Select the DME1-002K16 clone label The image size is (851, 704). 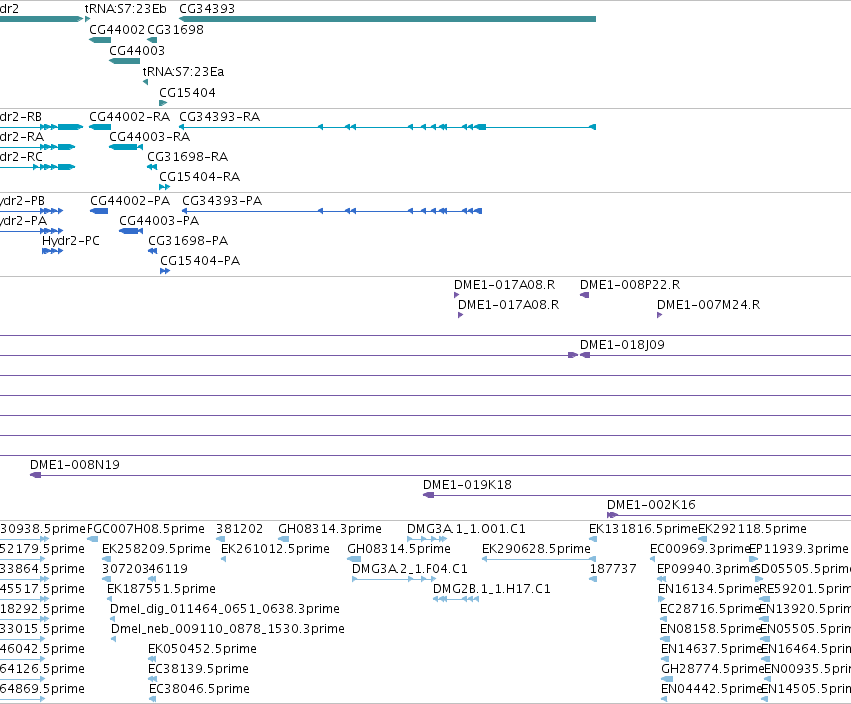[651, 505]
